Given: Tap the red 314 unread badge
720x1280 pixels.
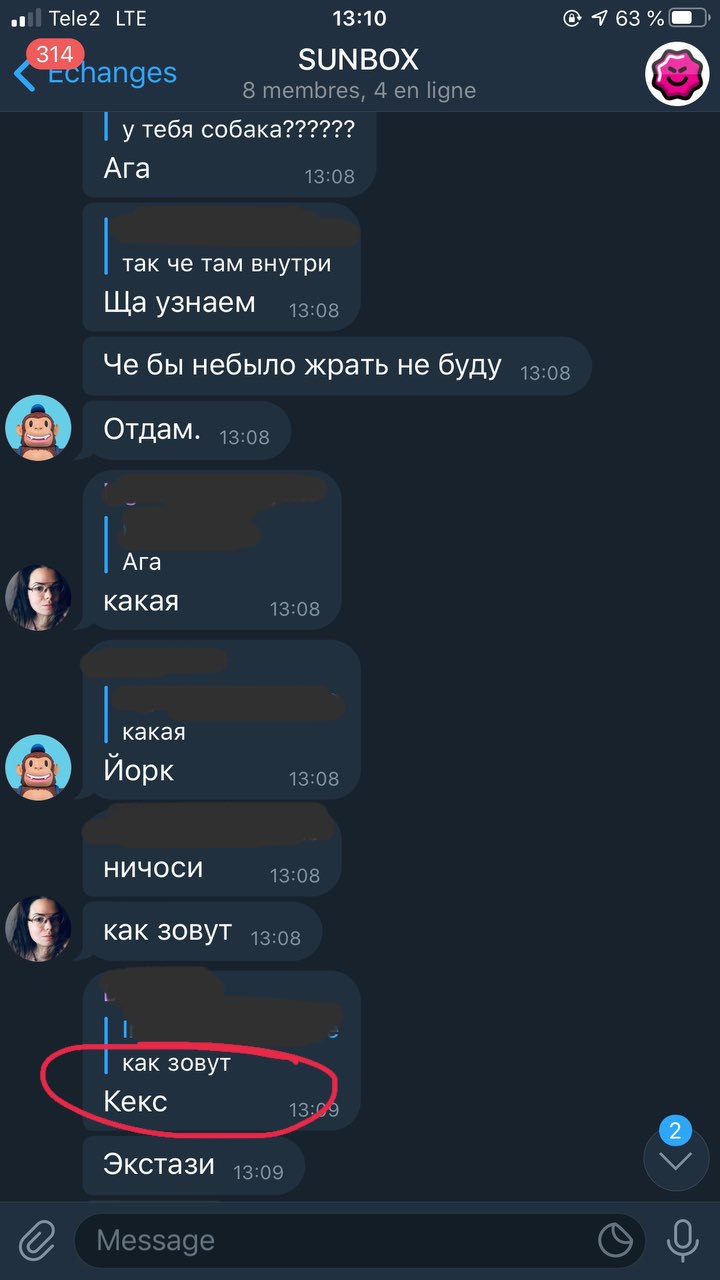Looking at the screenshot, I should tap(55, 54).
